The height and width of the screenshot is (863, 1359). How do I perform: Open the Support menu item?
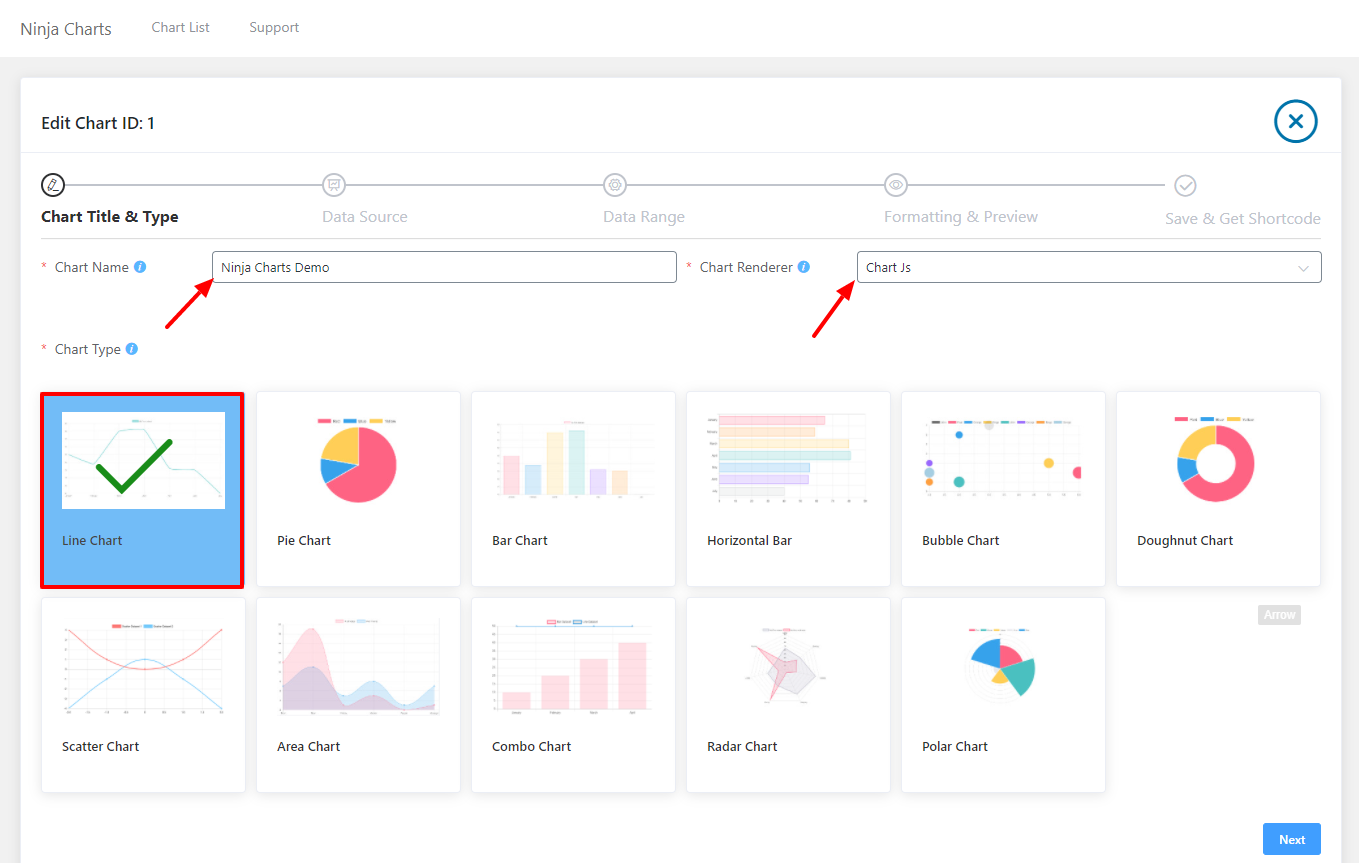point(273,27)
